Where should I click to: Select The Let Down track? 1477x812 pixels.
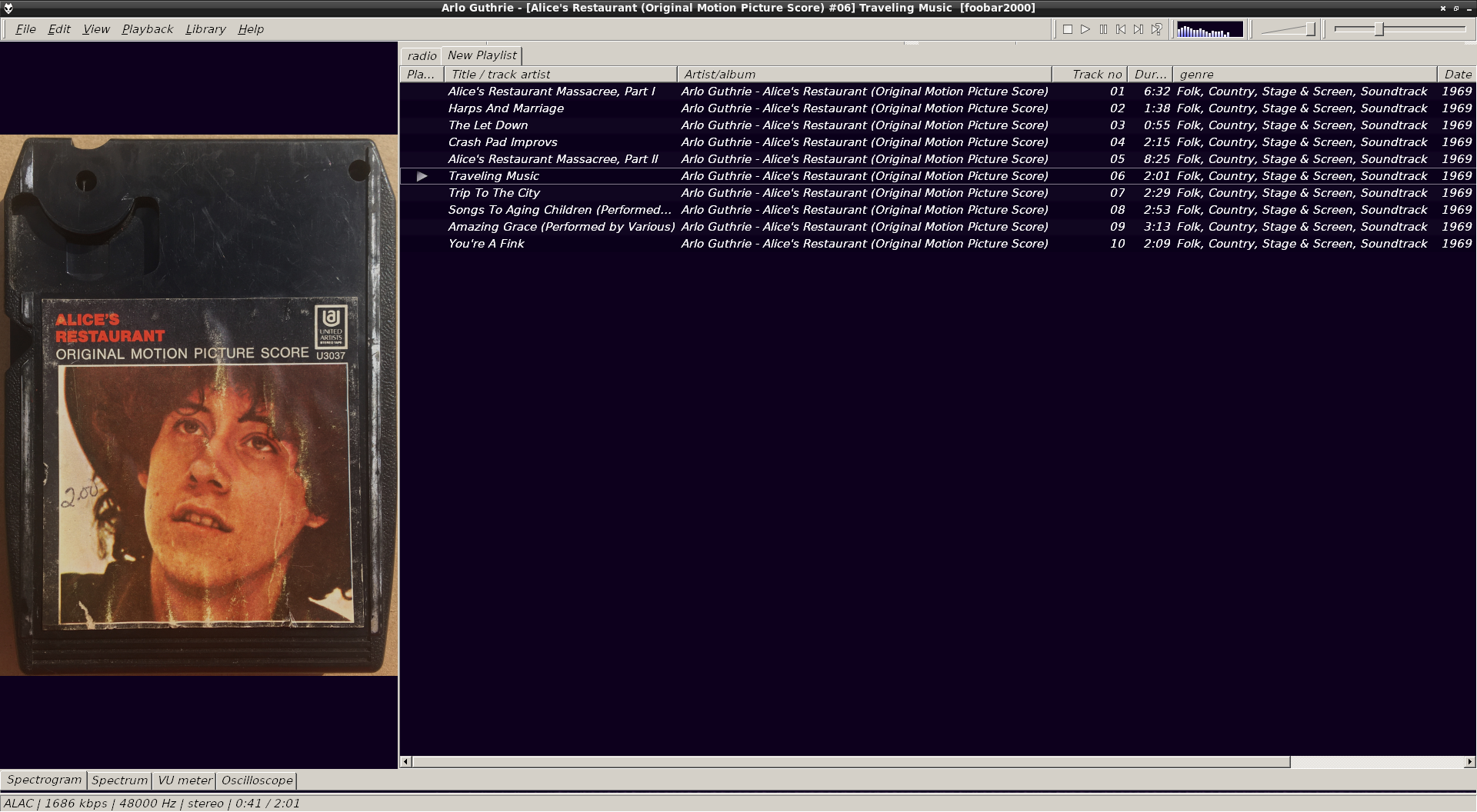[x=488, y=125]
